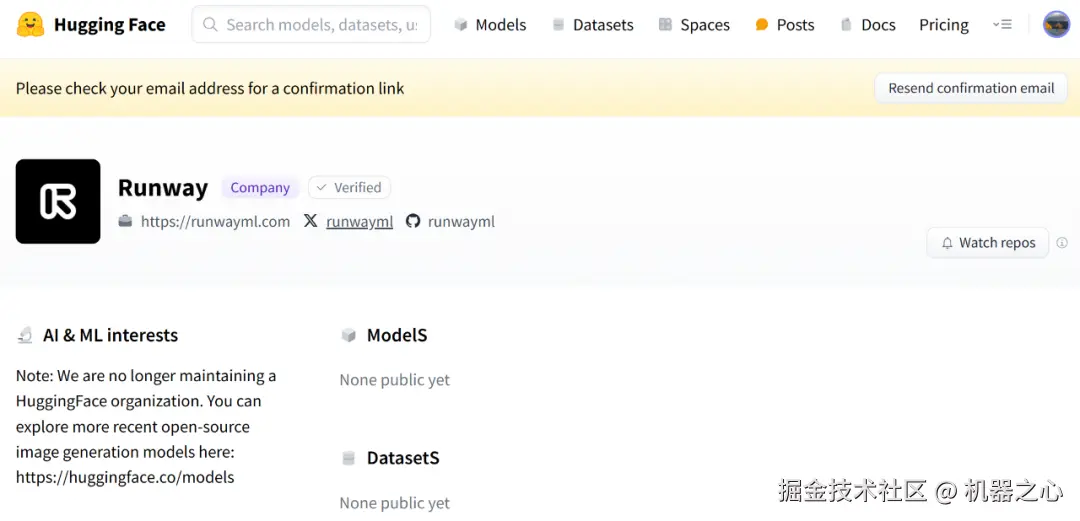Go to the Datasets nav item
Viewport: 1080px width, 521px height.
(x=592, y=24)
